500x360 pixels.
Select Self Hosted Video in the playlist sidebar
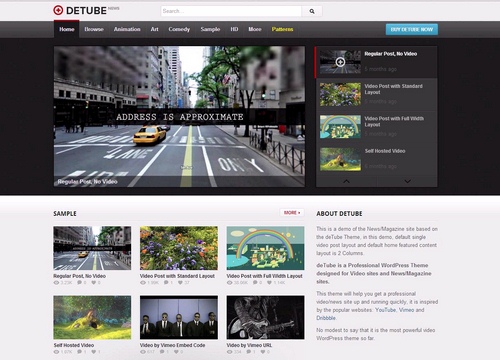point(377,159)
